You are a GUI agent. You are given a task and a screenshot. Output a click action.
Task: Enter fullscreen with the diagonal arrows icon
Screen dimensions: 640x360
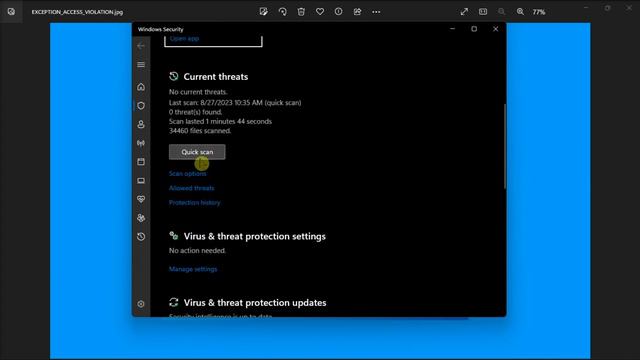464,11
